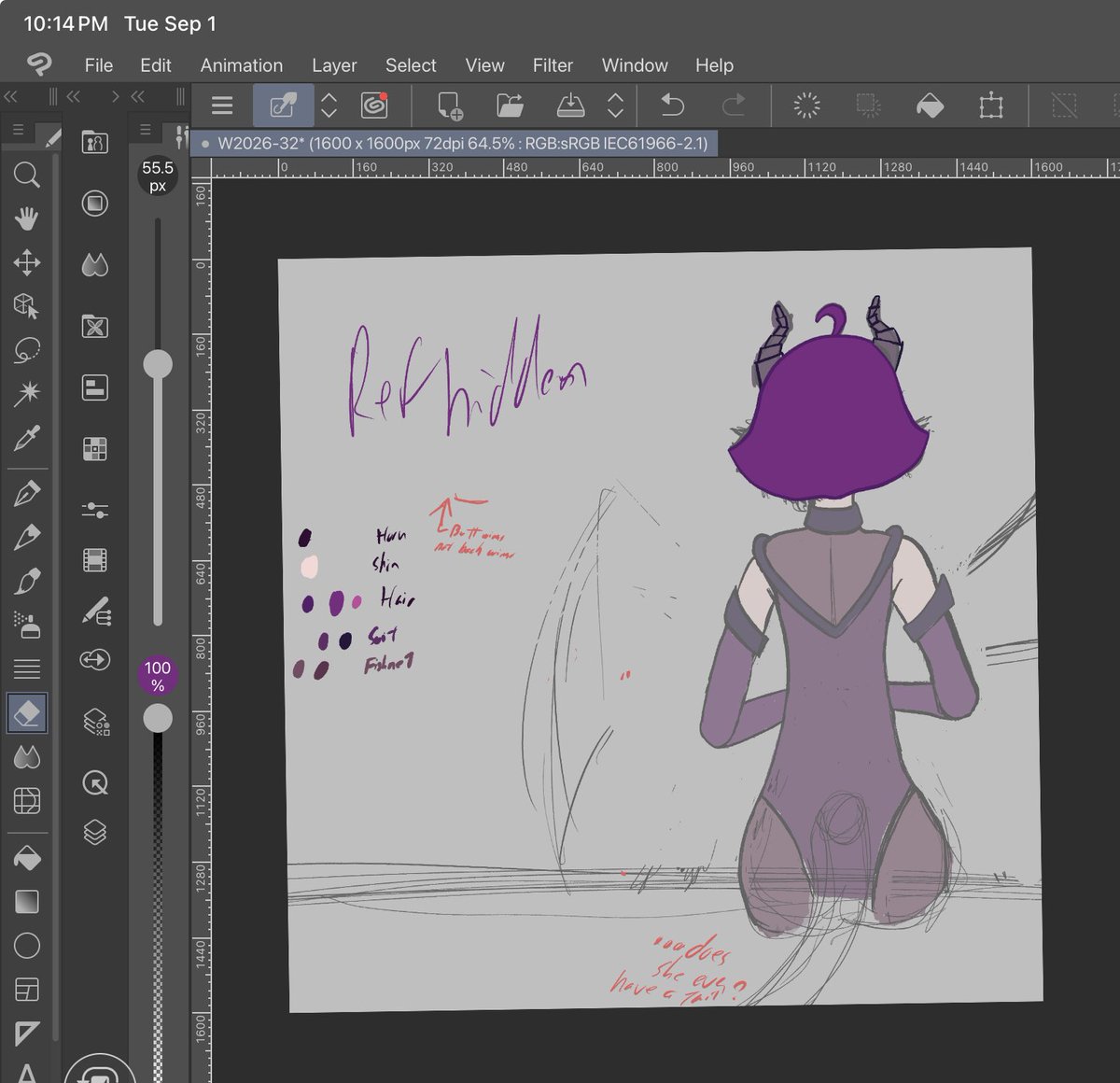
Task: Select the Operation object cube tool
Action: (27, 306)
